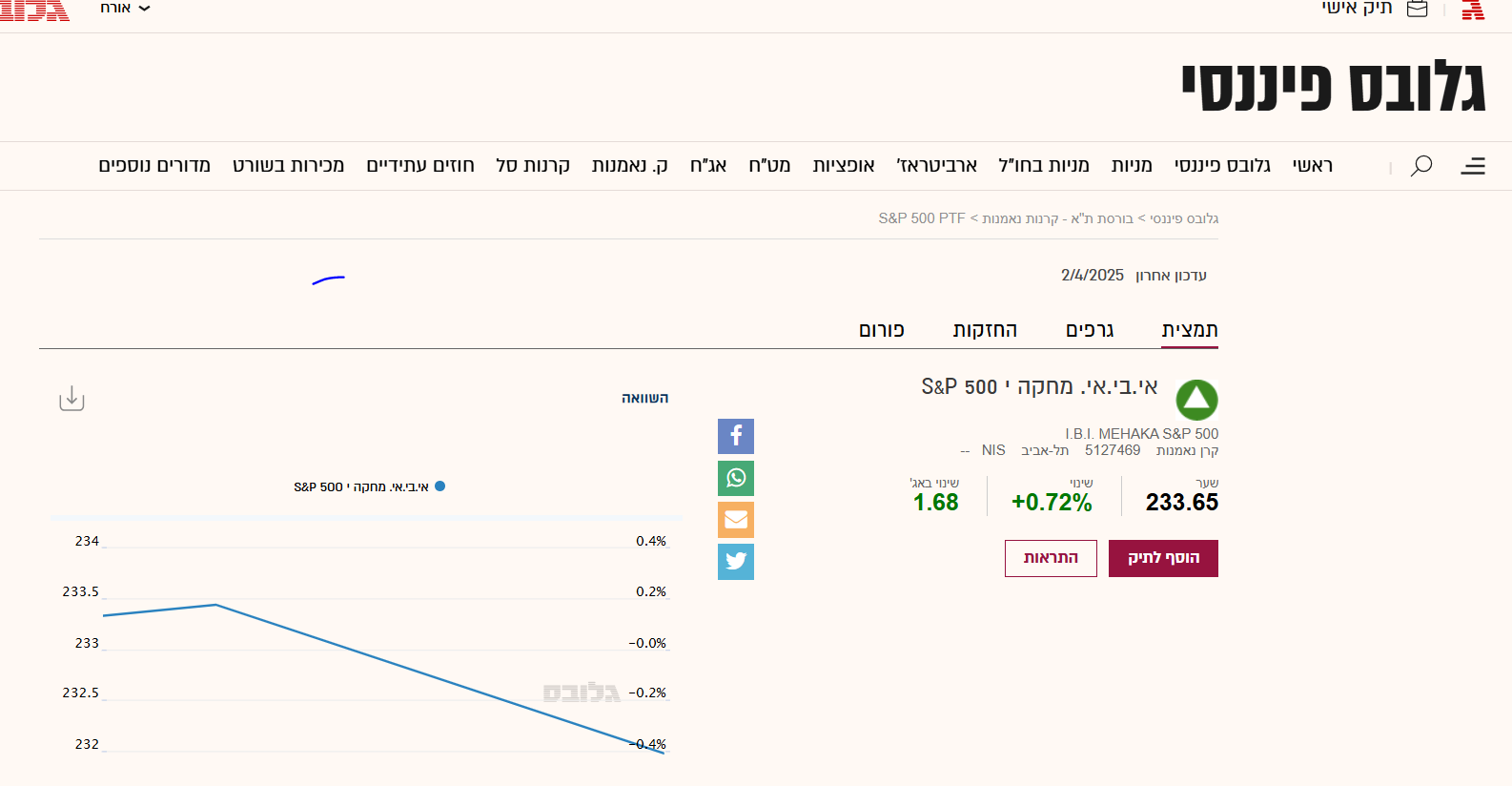
Task: Share on Facebook icon
Action: (x=736, y=436)
